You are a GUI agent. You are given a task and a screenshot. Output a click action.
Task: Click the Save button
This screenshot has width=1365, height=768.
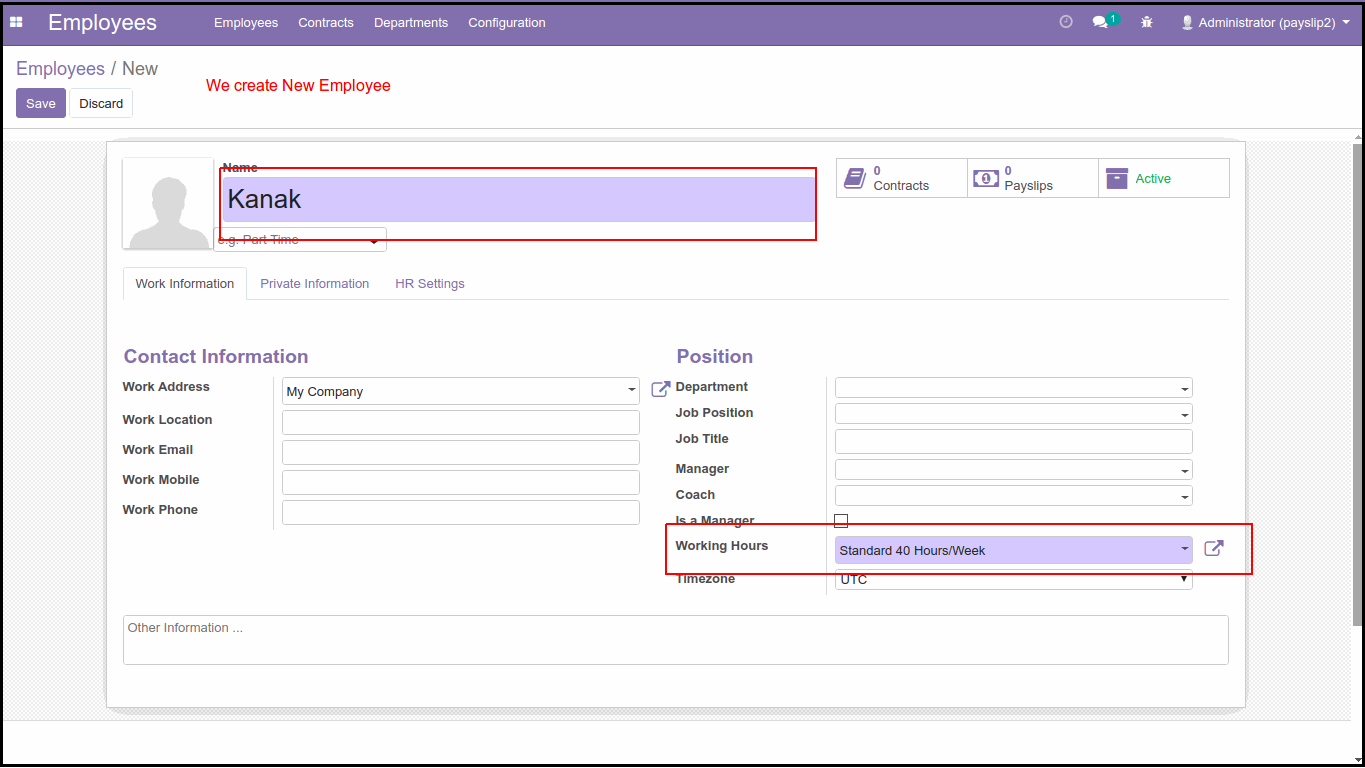[41, 103]
